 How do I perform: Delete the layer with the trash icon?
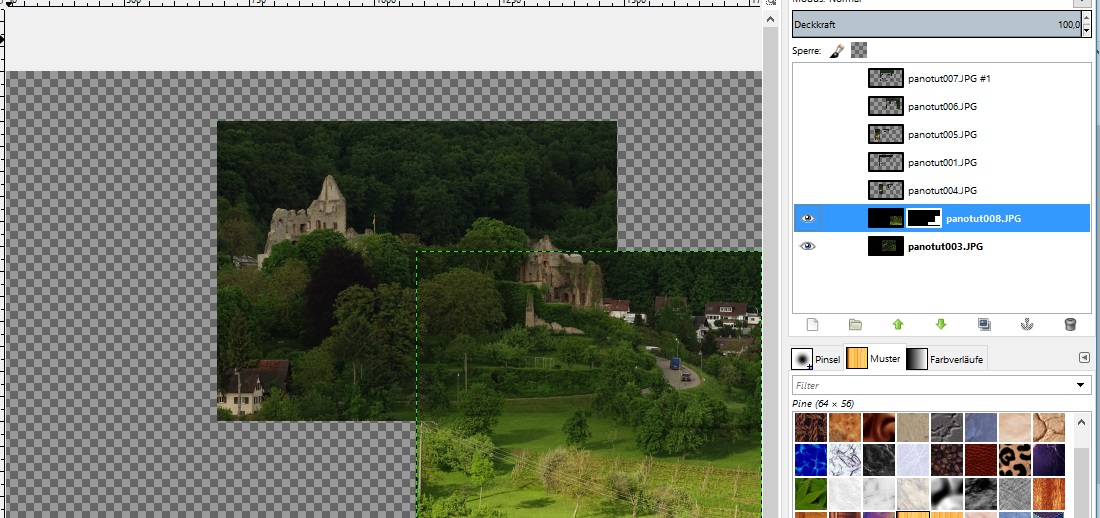(1070, 324)
